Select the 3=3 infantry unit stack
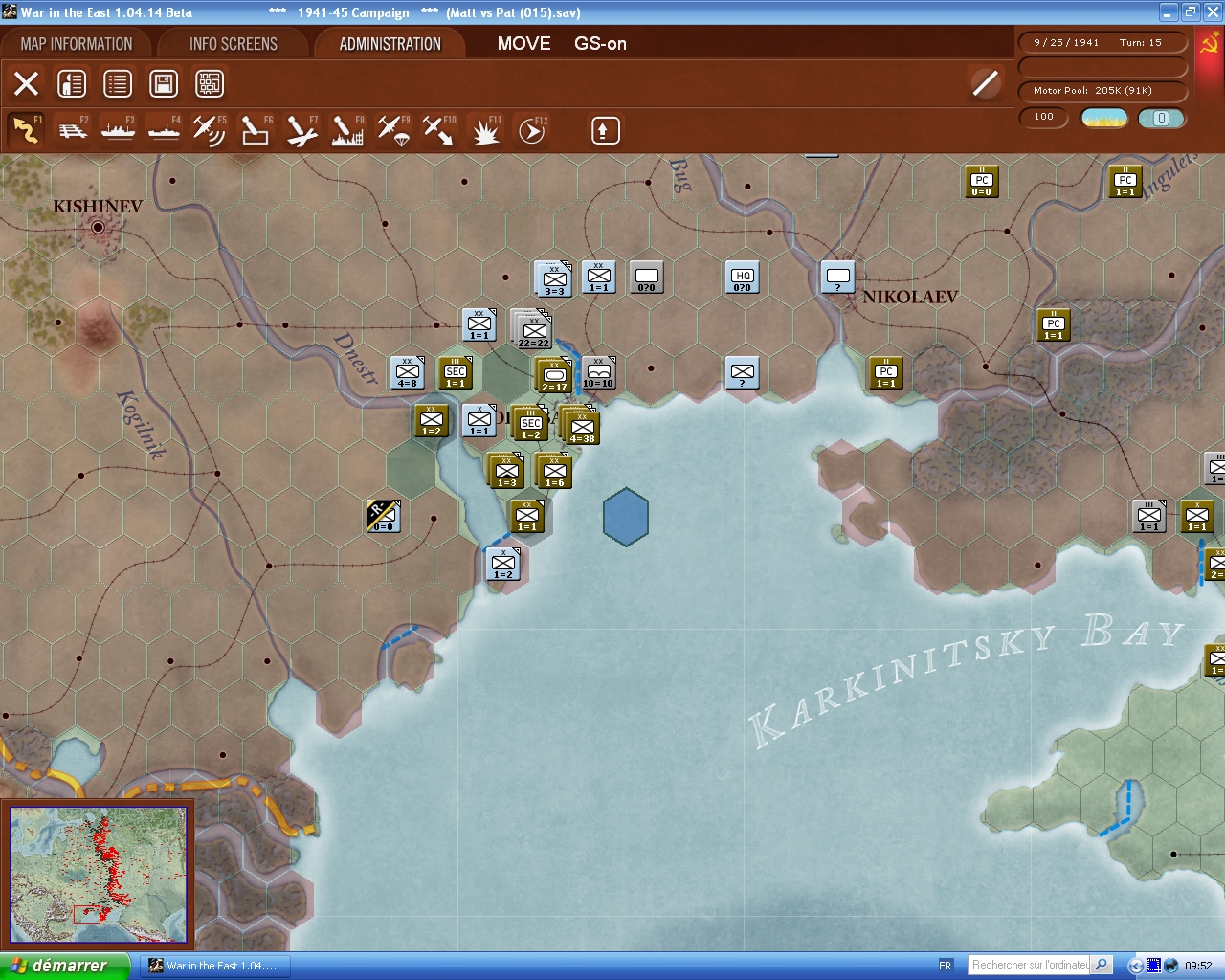The image size is (1225, 980). click(x=553, y=278)
